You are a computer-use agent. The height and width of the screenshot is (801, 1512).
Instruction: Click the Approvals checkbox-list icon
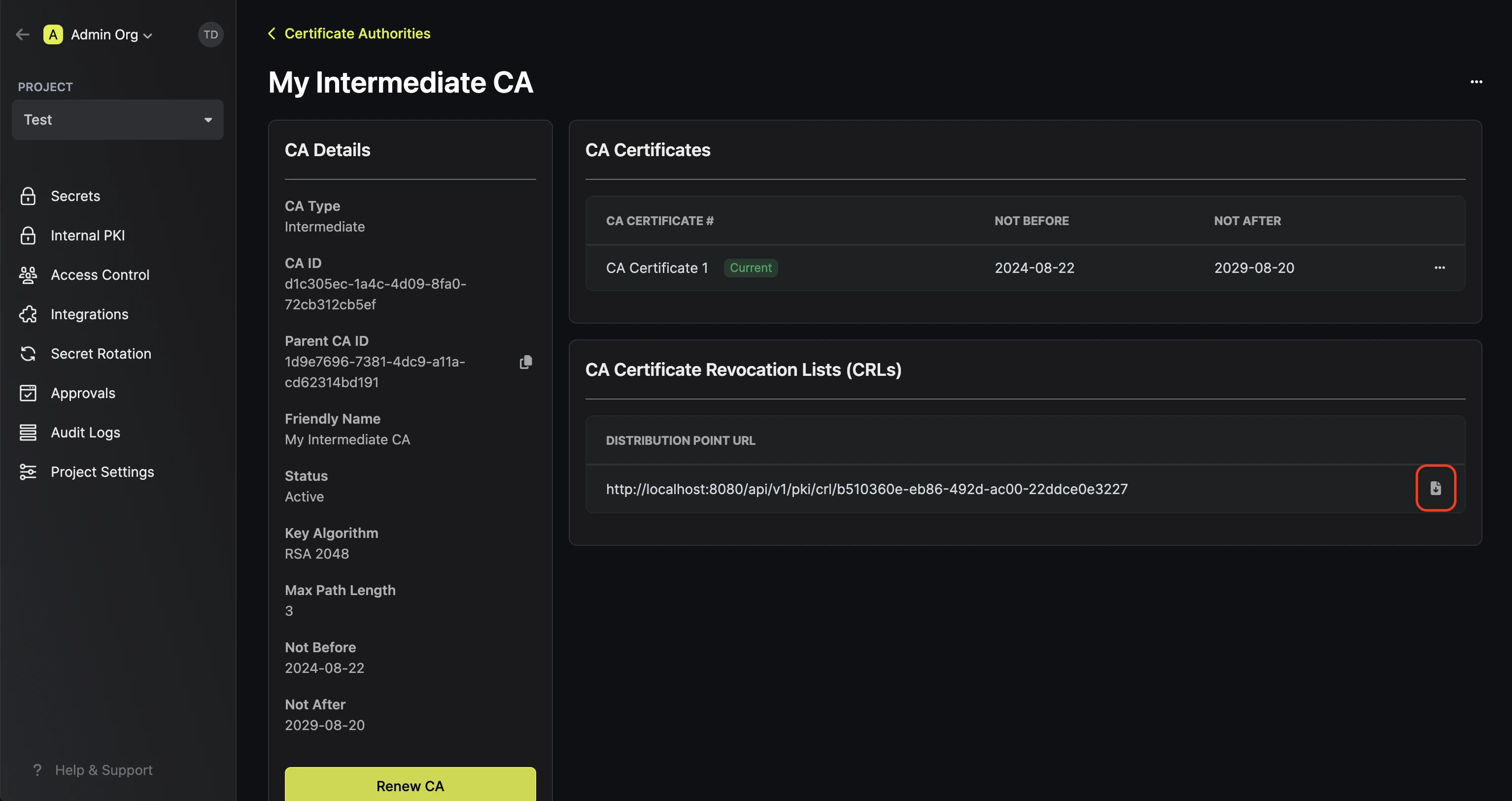[28, 393]
